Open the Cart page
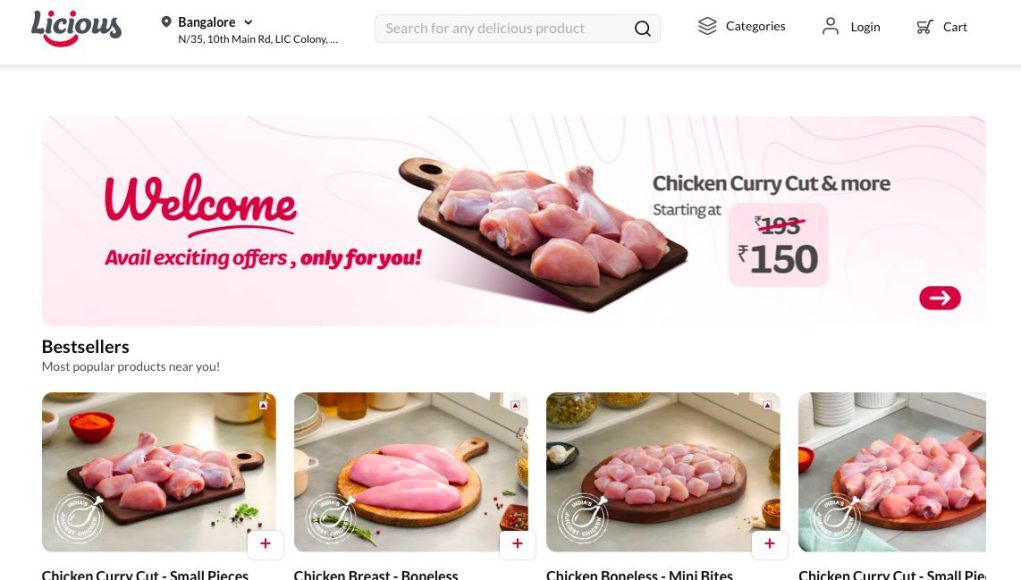 tap(942, 27)
